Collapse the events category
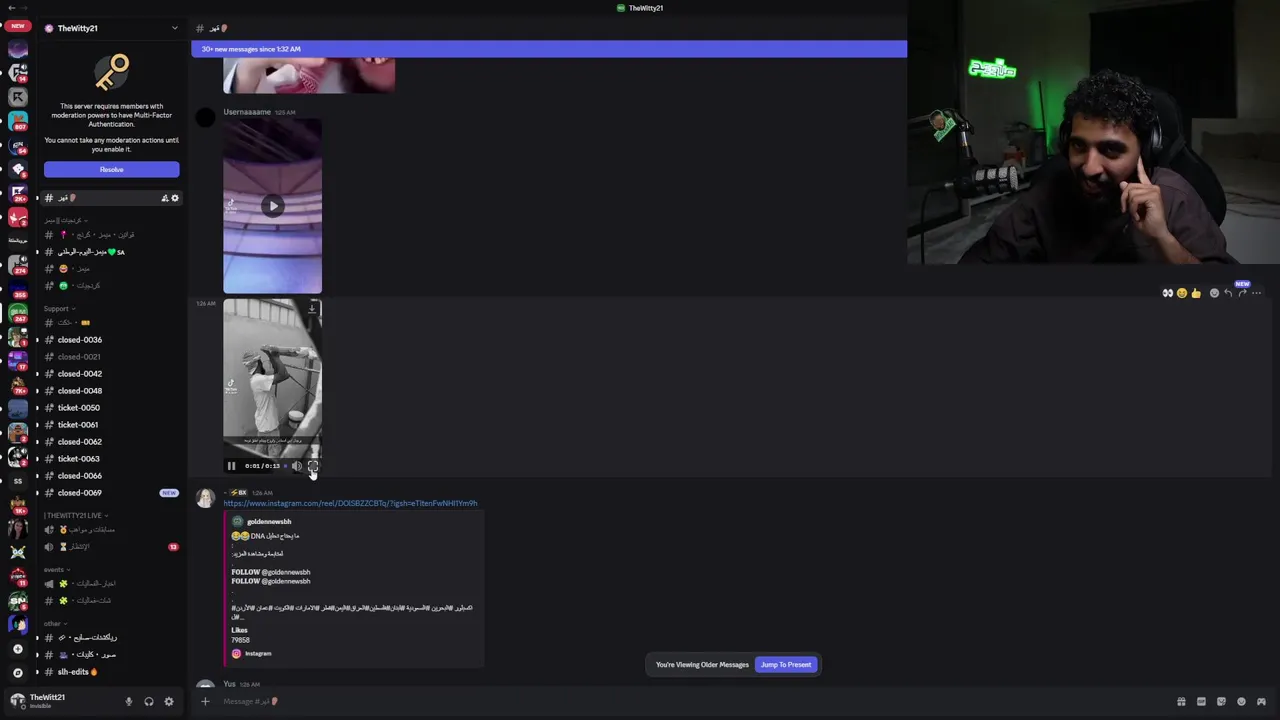Viewport: 1280px width, 720px height. [x=55, y=569]
